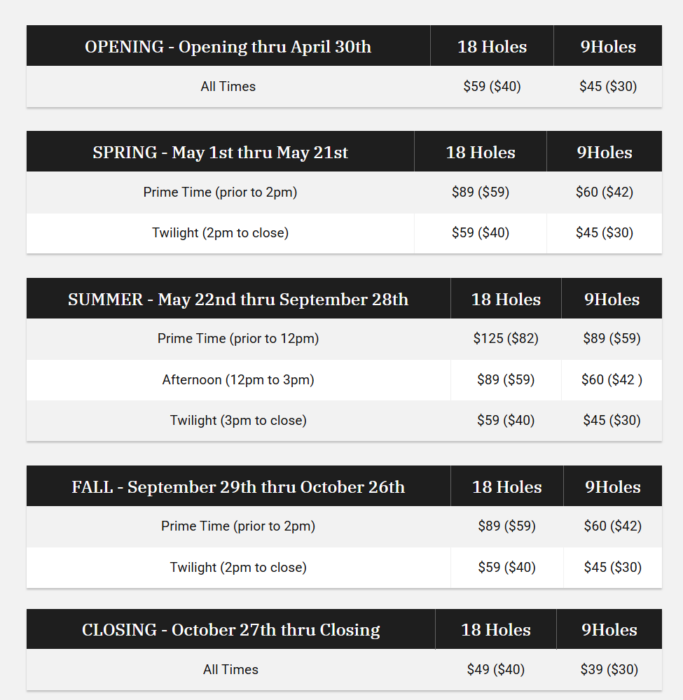Viewport: 683px width, 700px height.
Task: Click the 18 Holes header in Summer table
Action: (506, 300)
